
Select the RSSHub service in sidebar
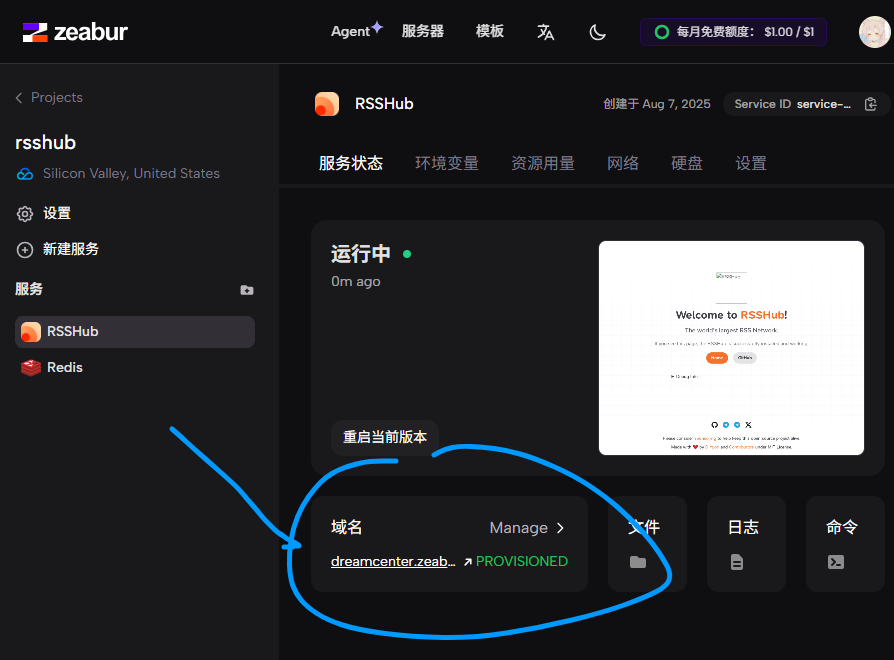tap(72, 331)
